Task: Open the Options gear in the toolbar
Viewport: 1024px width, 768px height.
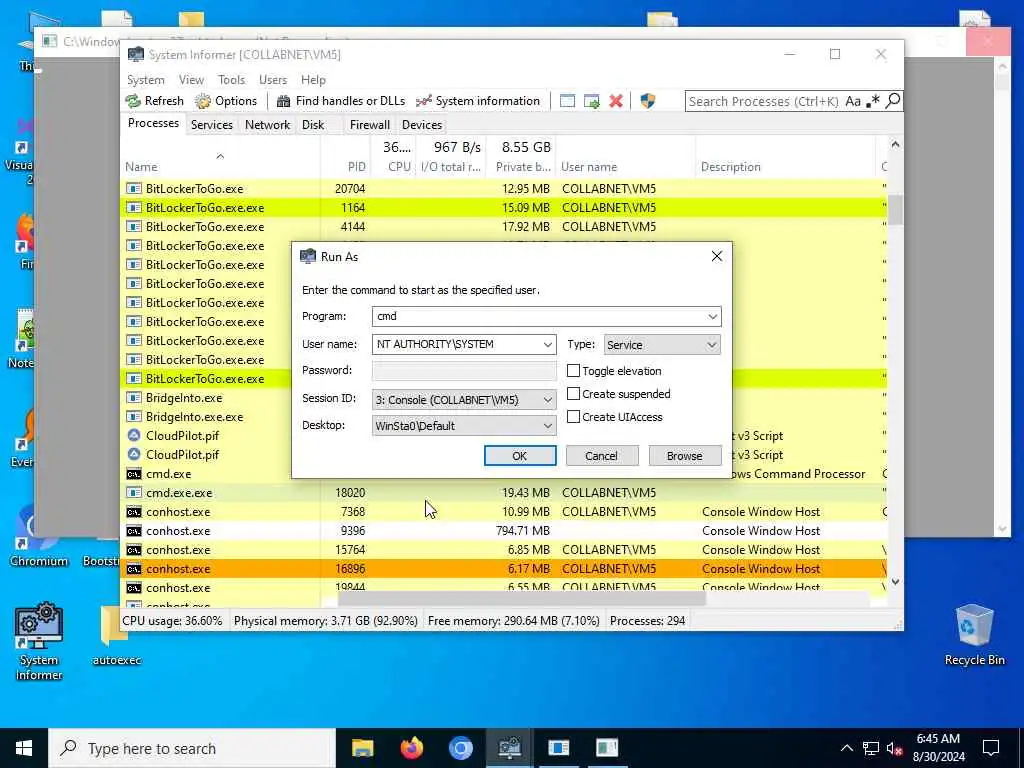Action: pyautogui.click(x=226, y=101)
